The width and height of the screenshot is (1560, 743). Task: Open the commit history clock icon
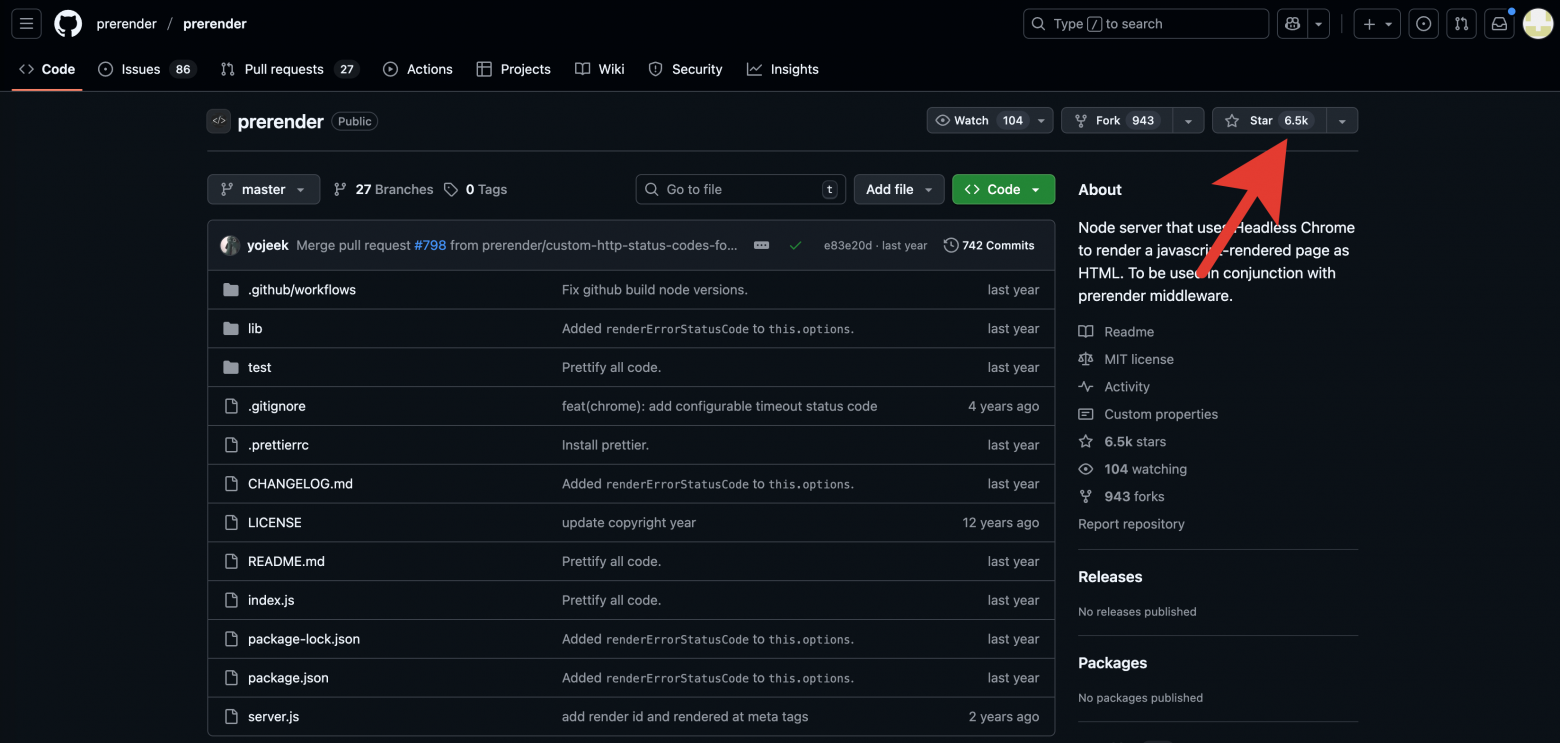[x=950, y=244]
